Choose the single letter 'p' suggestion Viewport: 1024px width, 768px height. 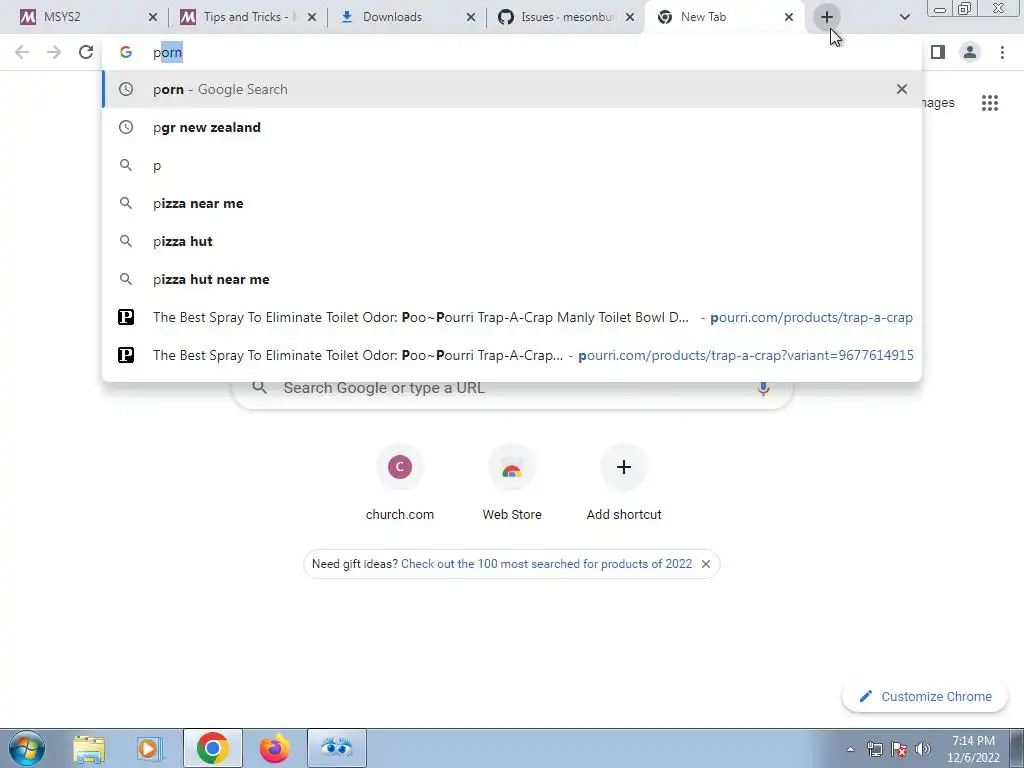click(512, 165)
